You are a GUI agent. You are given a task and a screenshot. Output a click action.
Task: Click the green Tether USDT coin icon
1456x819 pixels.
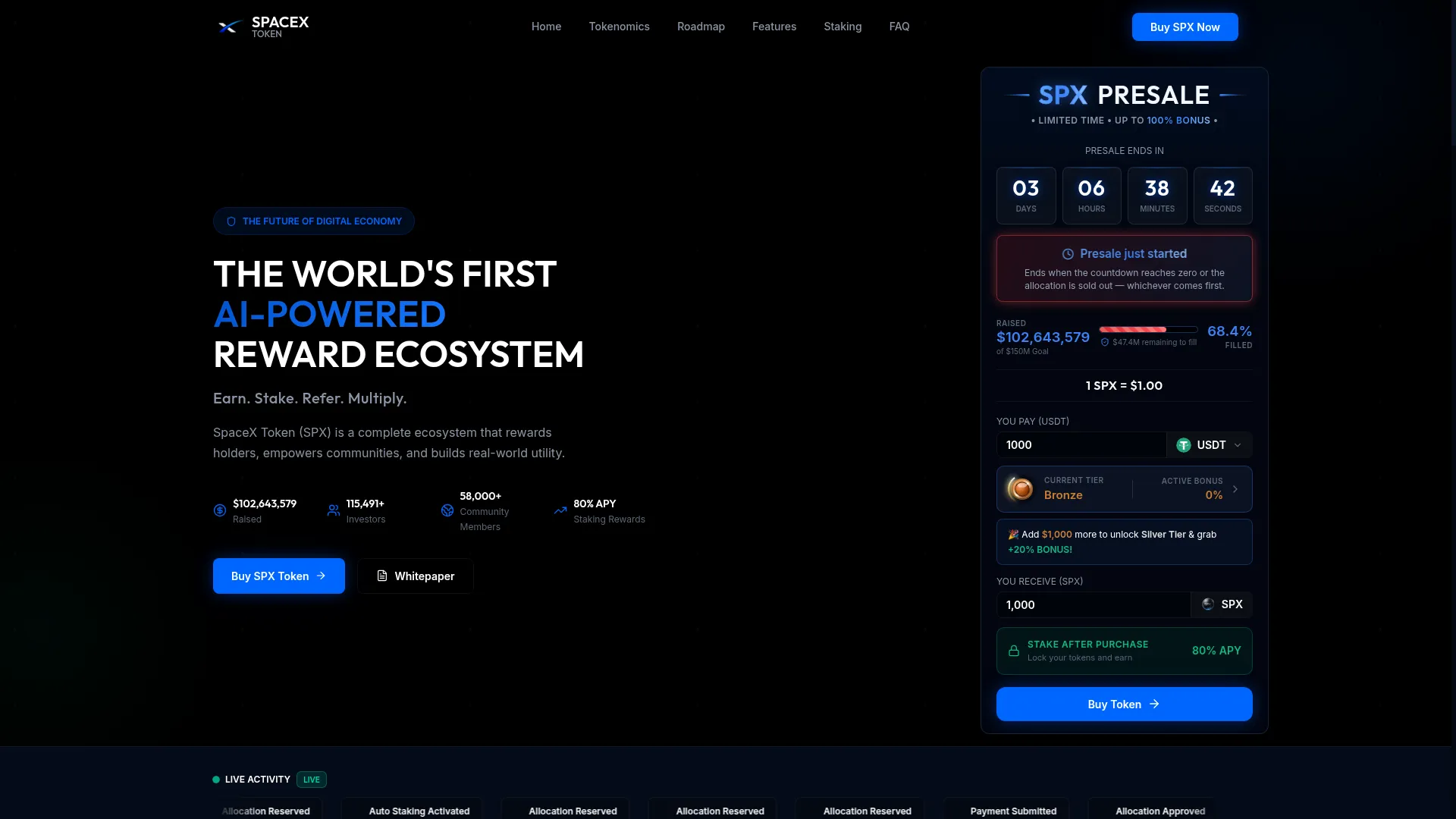tap(1183, 445)
